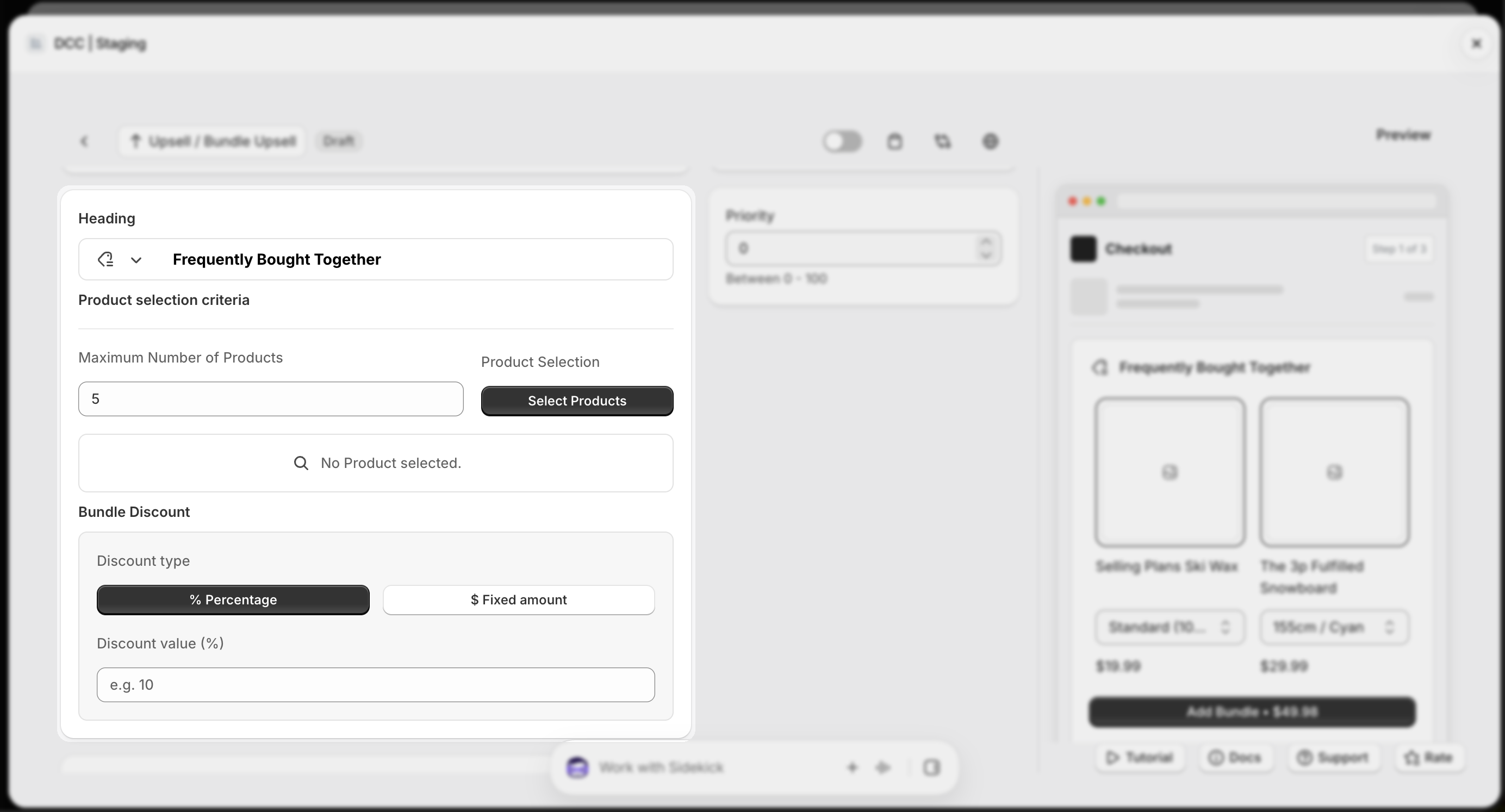The image size is (1505, 812).
Task: Click the Sidekick avatar icon
Action: (577, 767)
